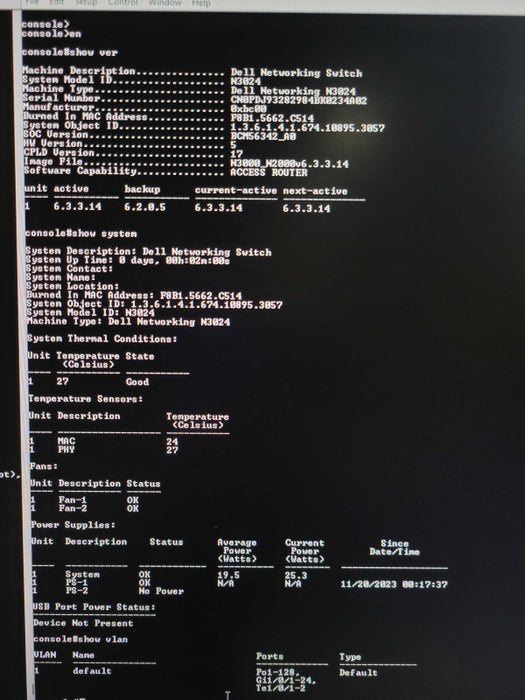Click the MAC address in the show ver output

(x=272, y=118)
